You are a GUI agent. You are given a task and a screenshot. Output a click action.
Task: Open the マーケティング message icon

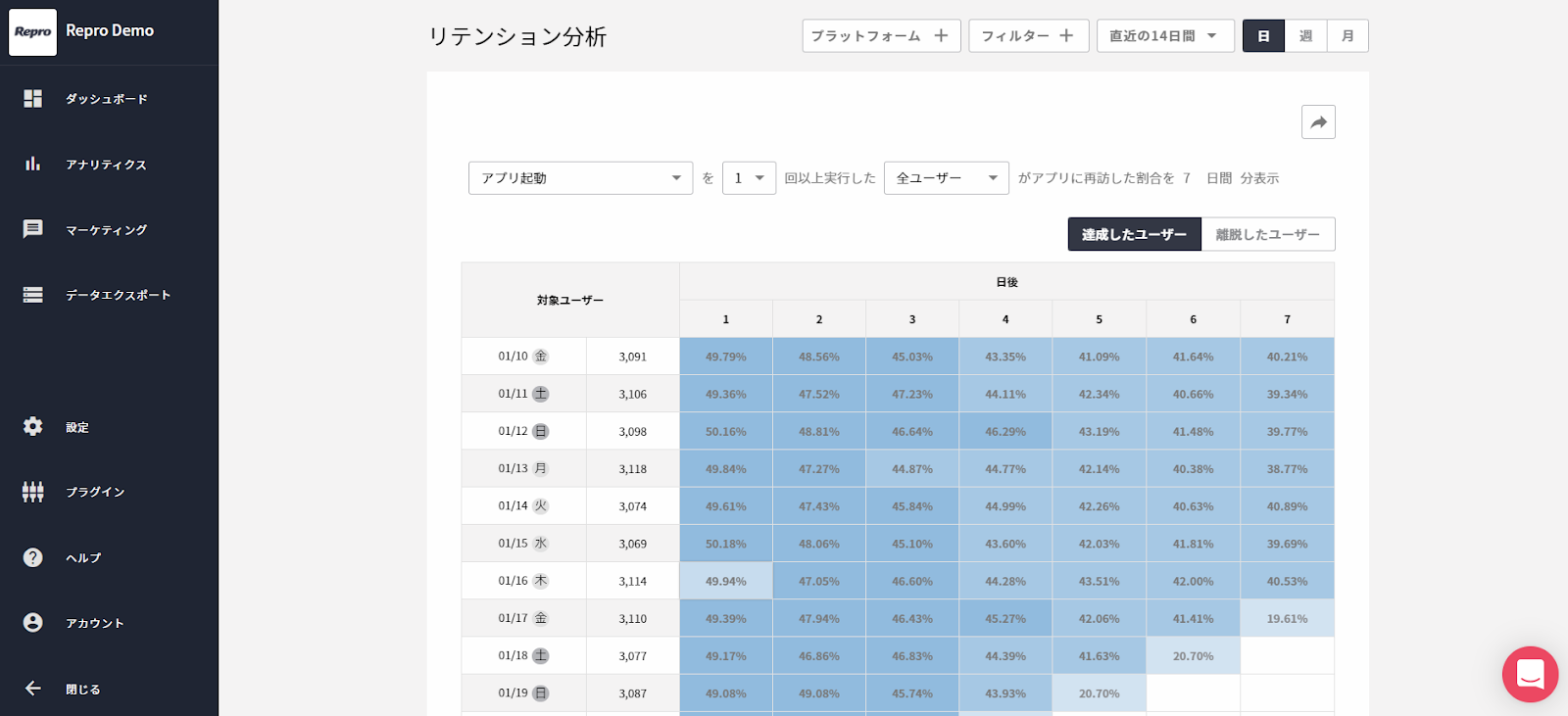click(33, 229)
